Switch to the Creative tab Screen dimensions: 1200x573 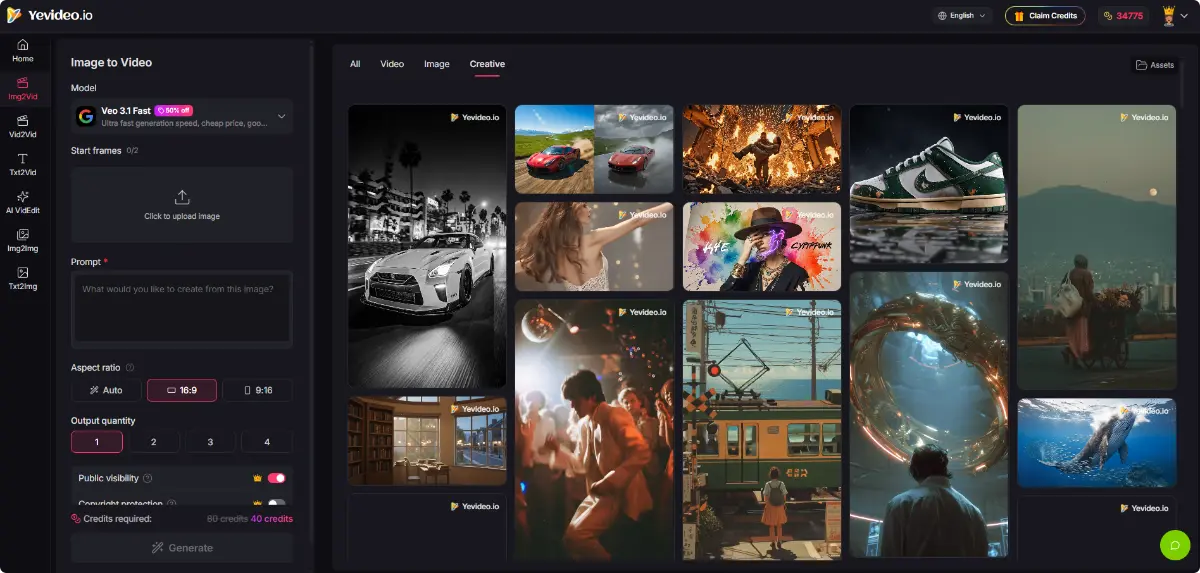pyautogui.click(x=487, y=64)
